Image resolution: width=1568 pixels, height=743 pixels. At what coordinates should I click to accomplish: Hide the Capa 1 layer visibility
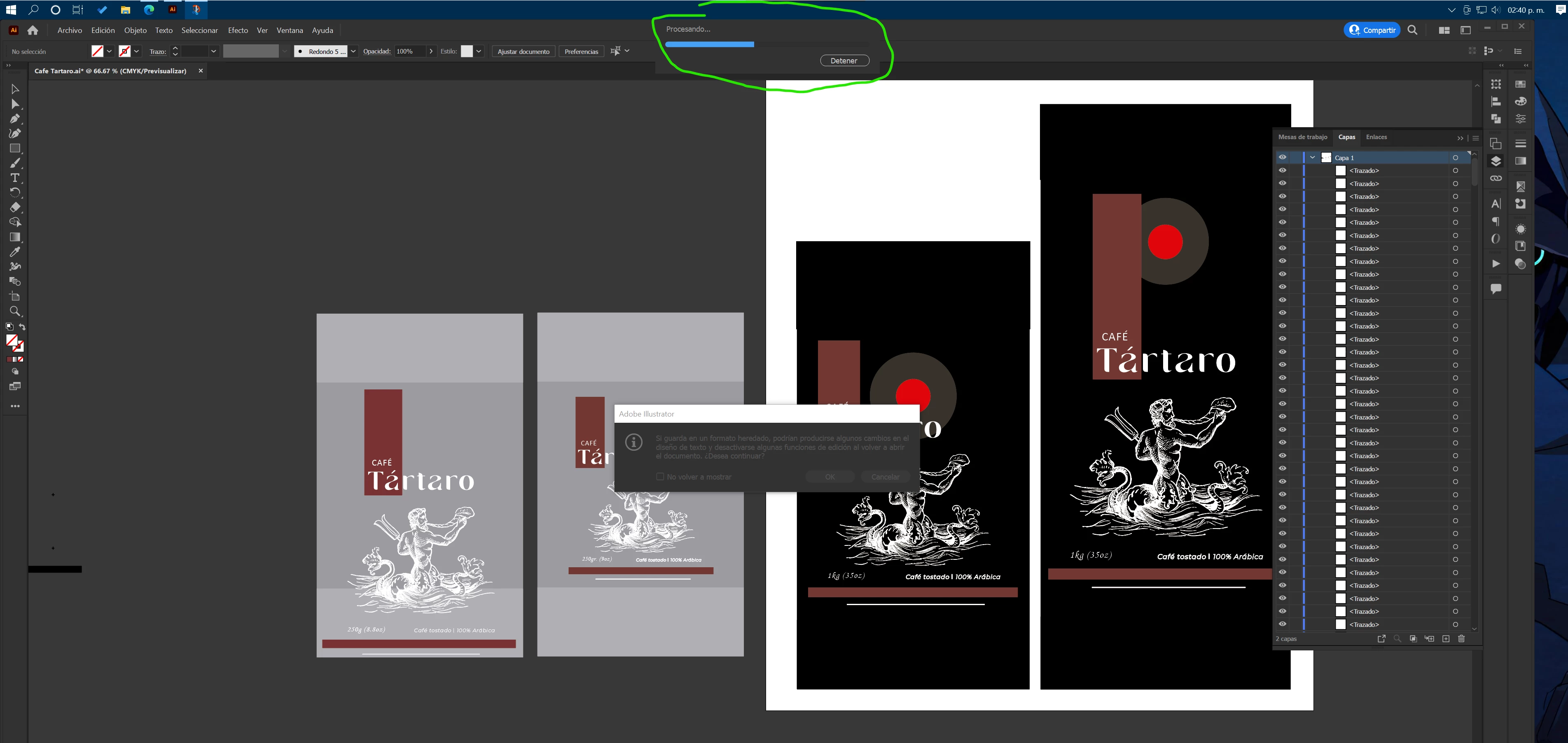pyautogui.click(x=1283, y=158)
